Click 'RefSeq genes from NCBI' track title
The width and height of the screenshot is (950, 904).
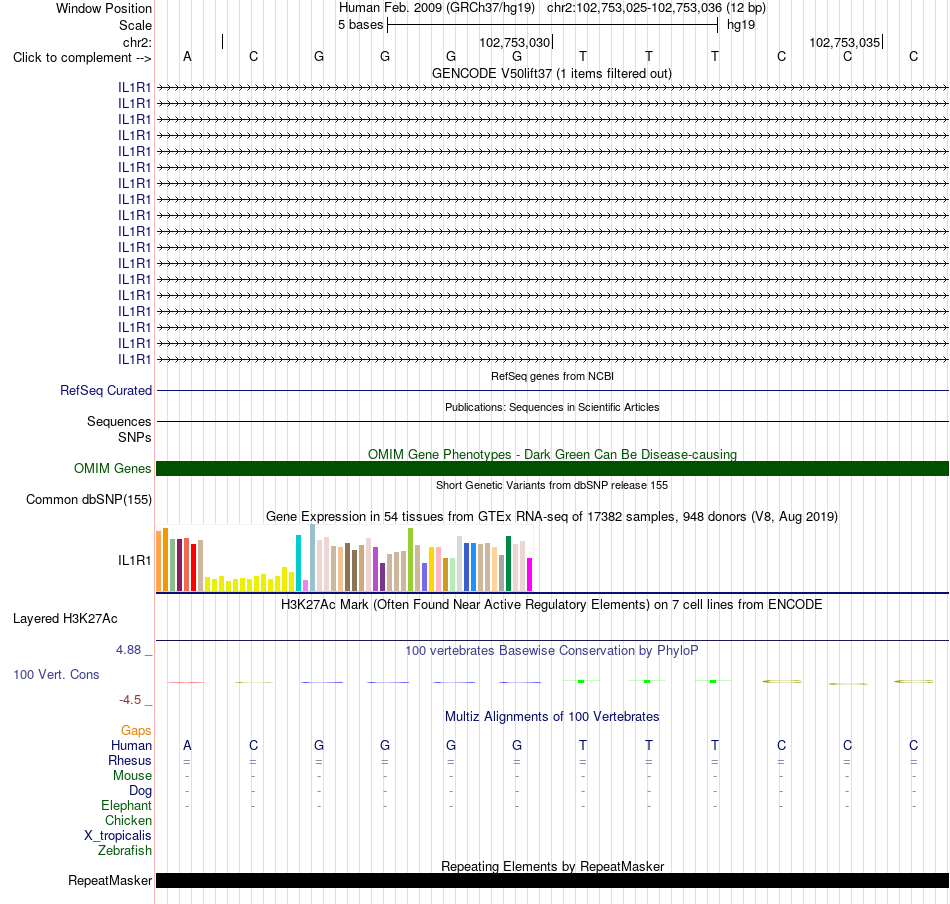coord(552,376)
